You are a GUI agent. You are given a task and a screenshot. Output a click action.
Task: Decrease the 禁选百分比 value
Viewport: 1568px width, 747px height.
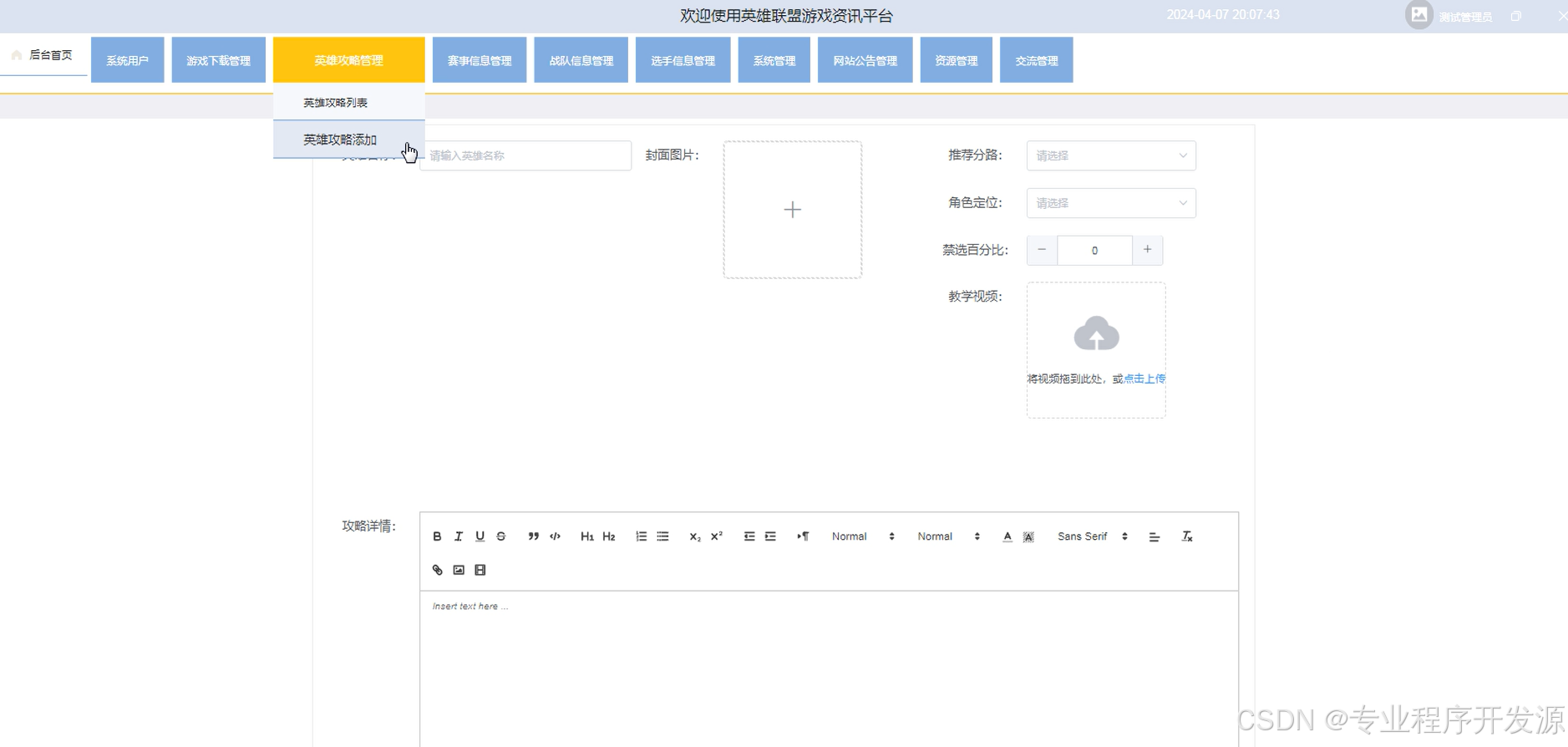(1042, 250)
